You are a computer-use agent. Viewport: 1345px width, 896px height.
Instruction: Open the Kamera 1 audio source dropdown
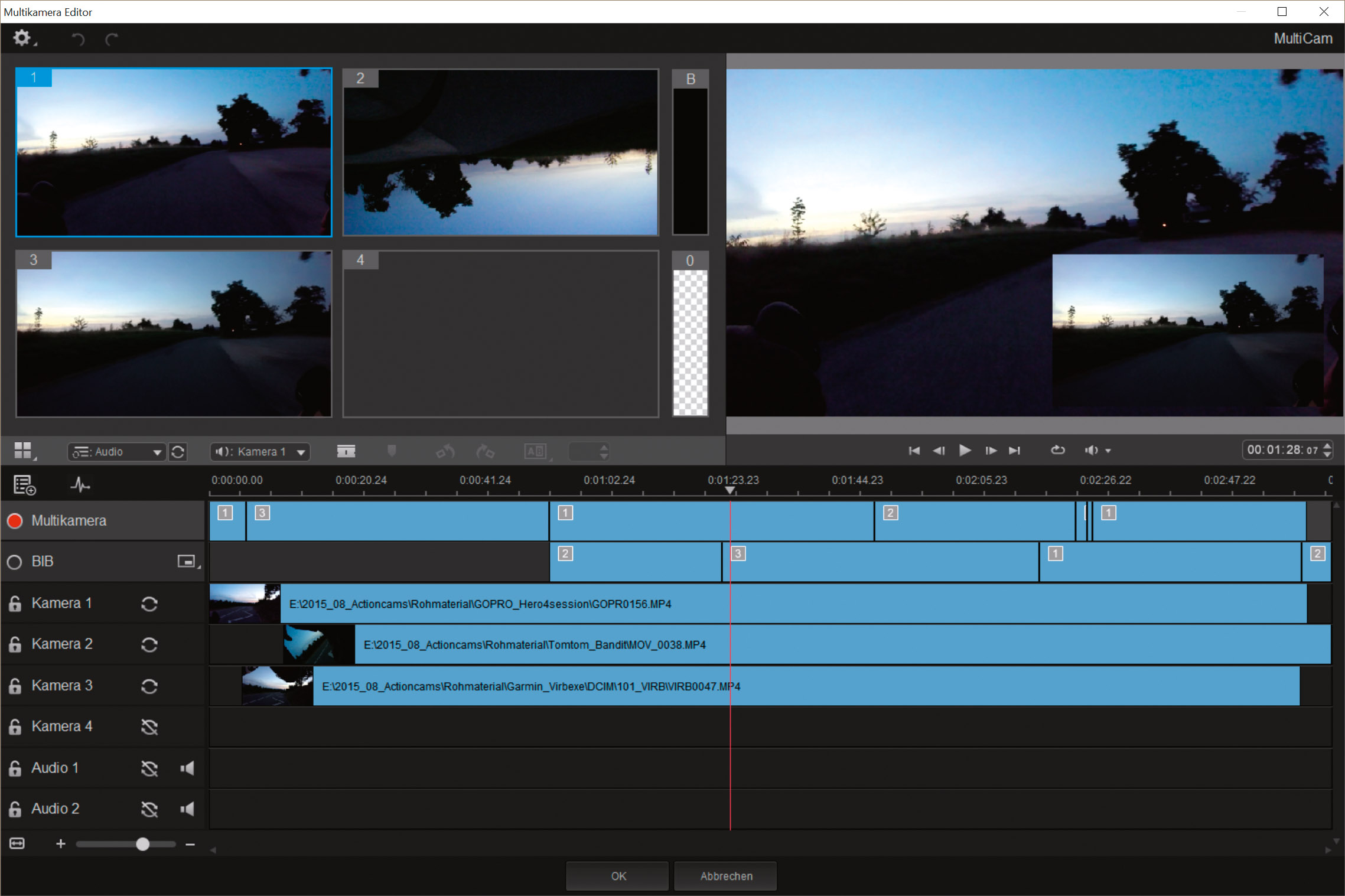[260, 452]
